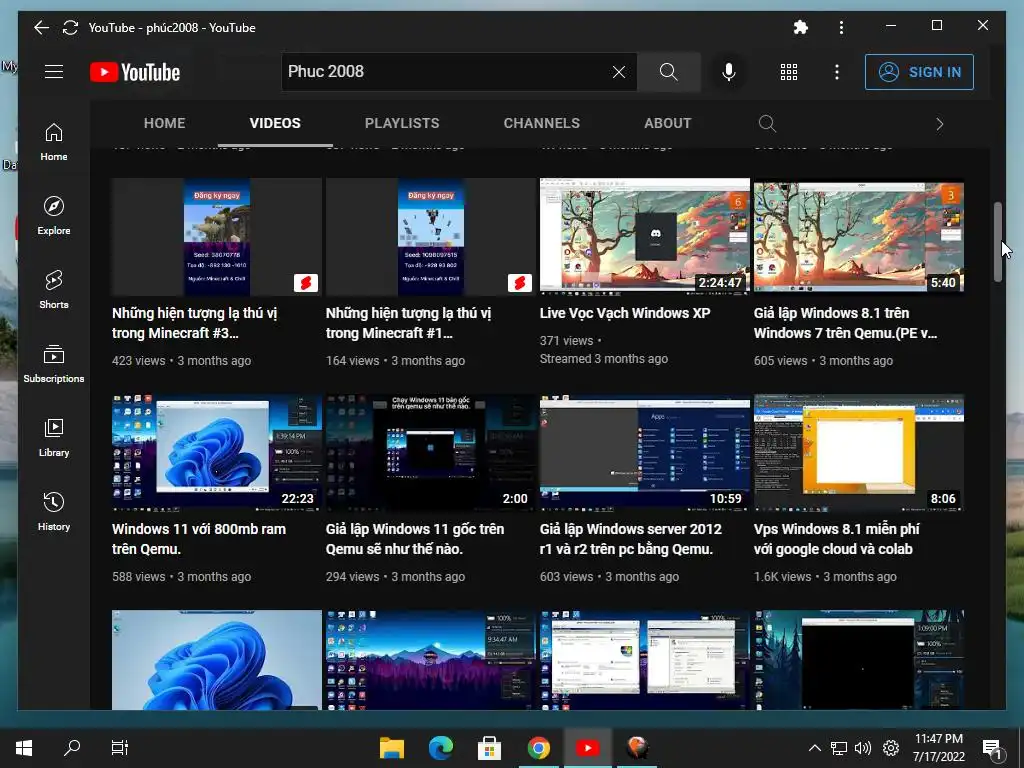Screen dimensions: 1024x768
Task: Go back using the window back arrow
Action: pos(41,27)
